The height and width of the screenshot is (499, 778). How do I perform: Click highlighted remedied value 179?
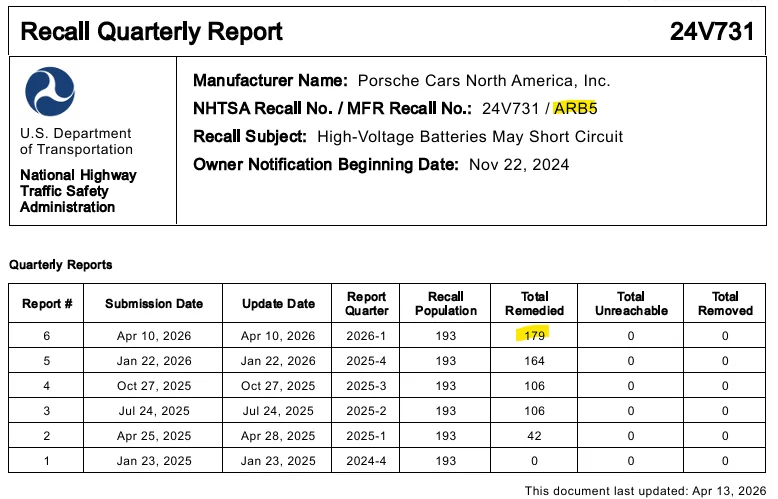(x=534, y=336)
